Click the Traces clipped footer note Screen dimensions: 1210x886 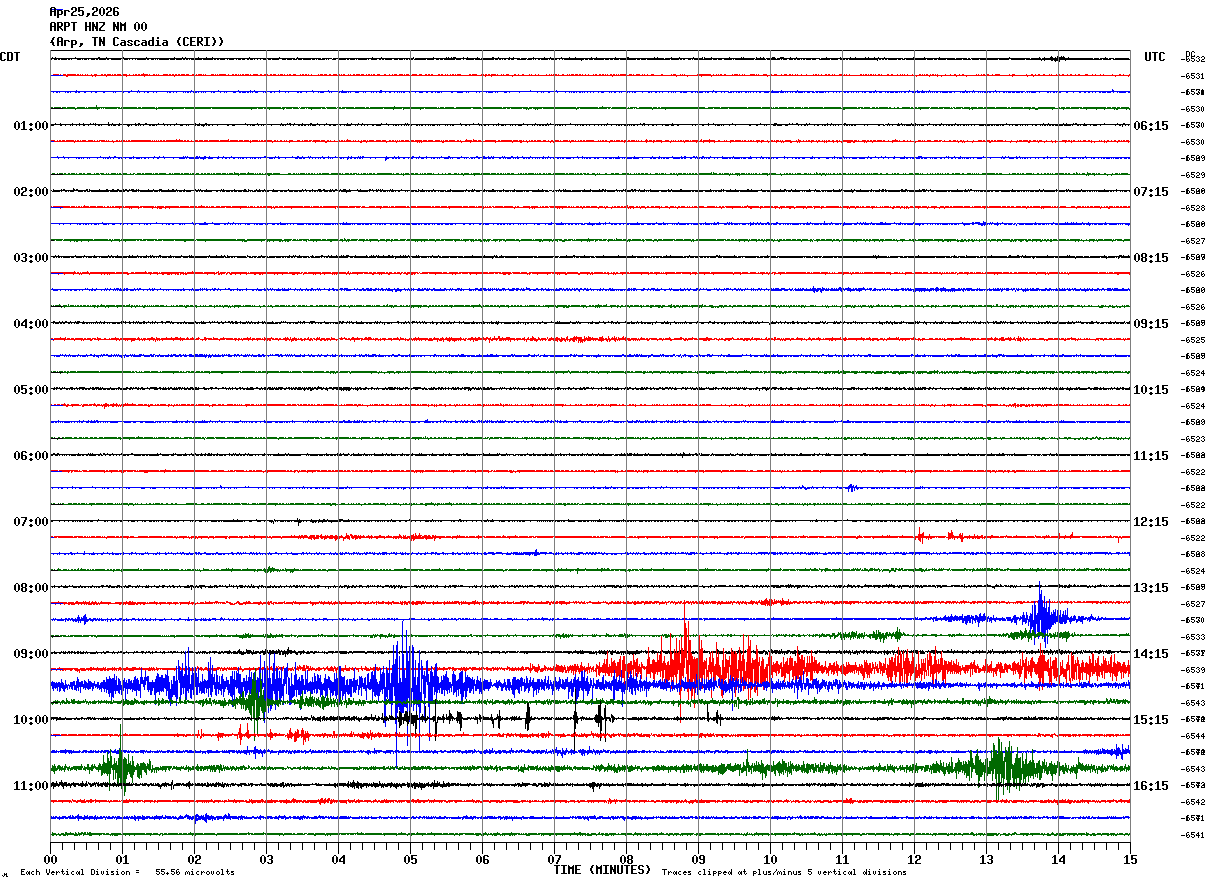784,873
